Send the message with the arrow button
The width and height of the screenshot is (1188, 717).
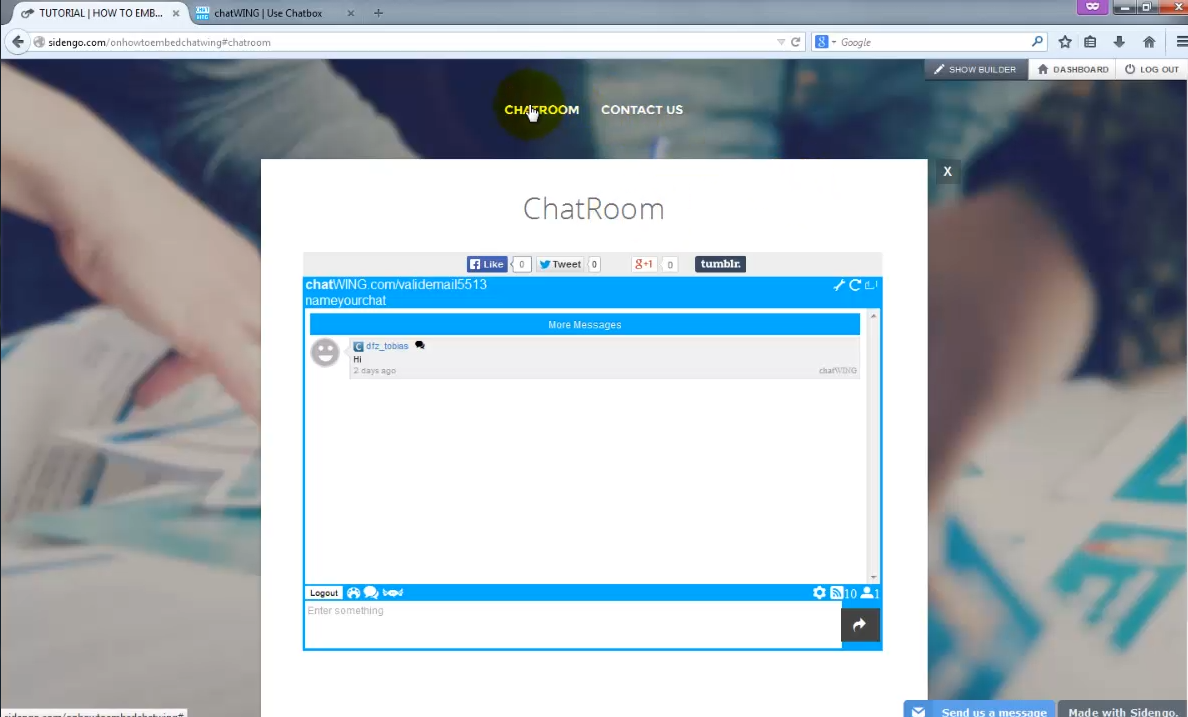click(x=860, y=625)
